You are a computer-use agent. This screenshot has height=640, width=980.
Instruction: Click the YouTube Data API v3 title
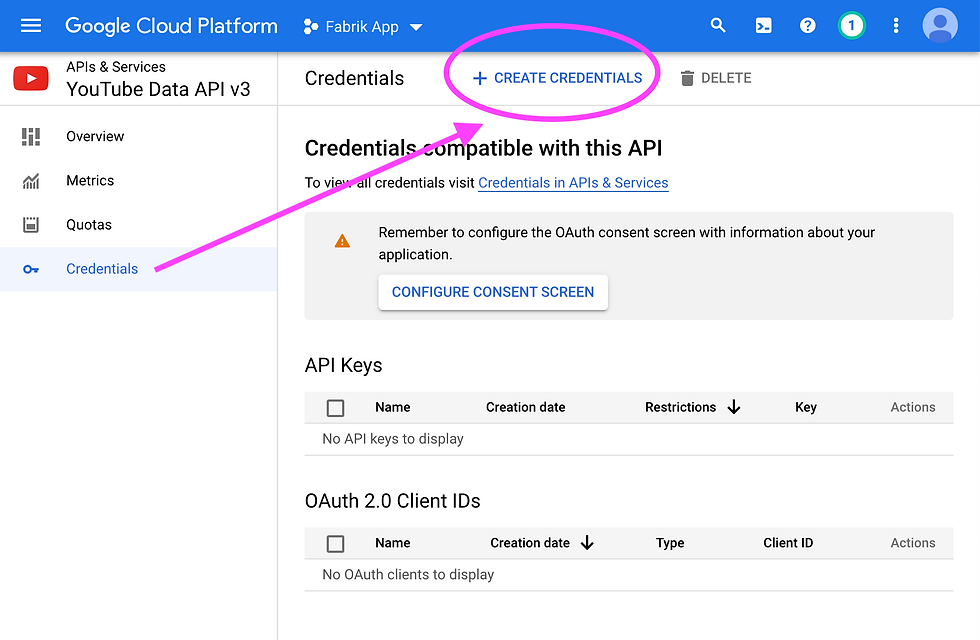click(158, 89)
